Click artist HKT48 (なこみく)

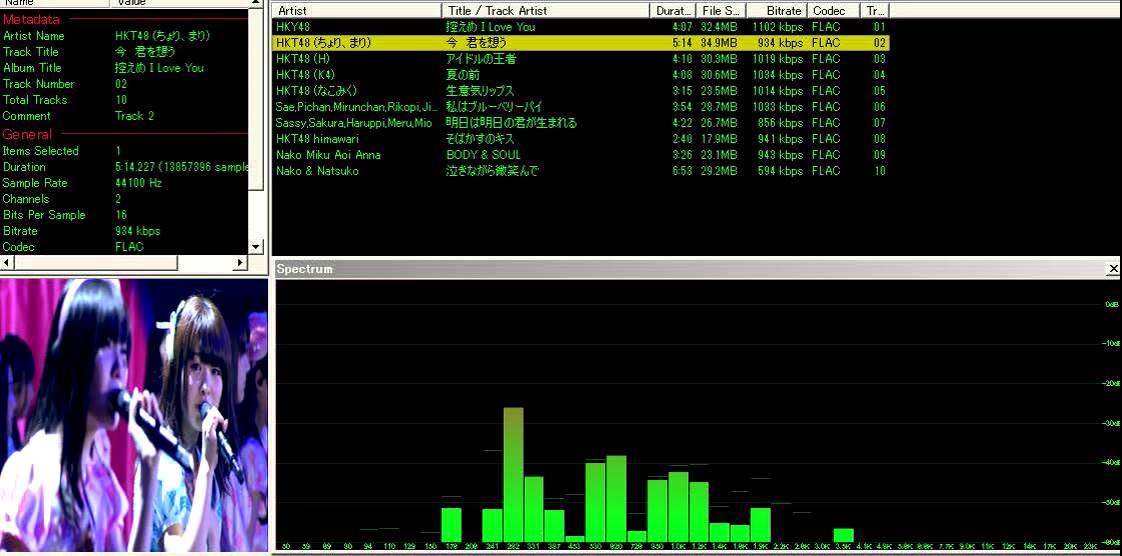pyautogui.click(x=316, y=91)
